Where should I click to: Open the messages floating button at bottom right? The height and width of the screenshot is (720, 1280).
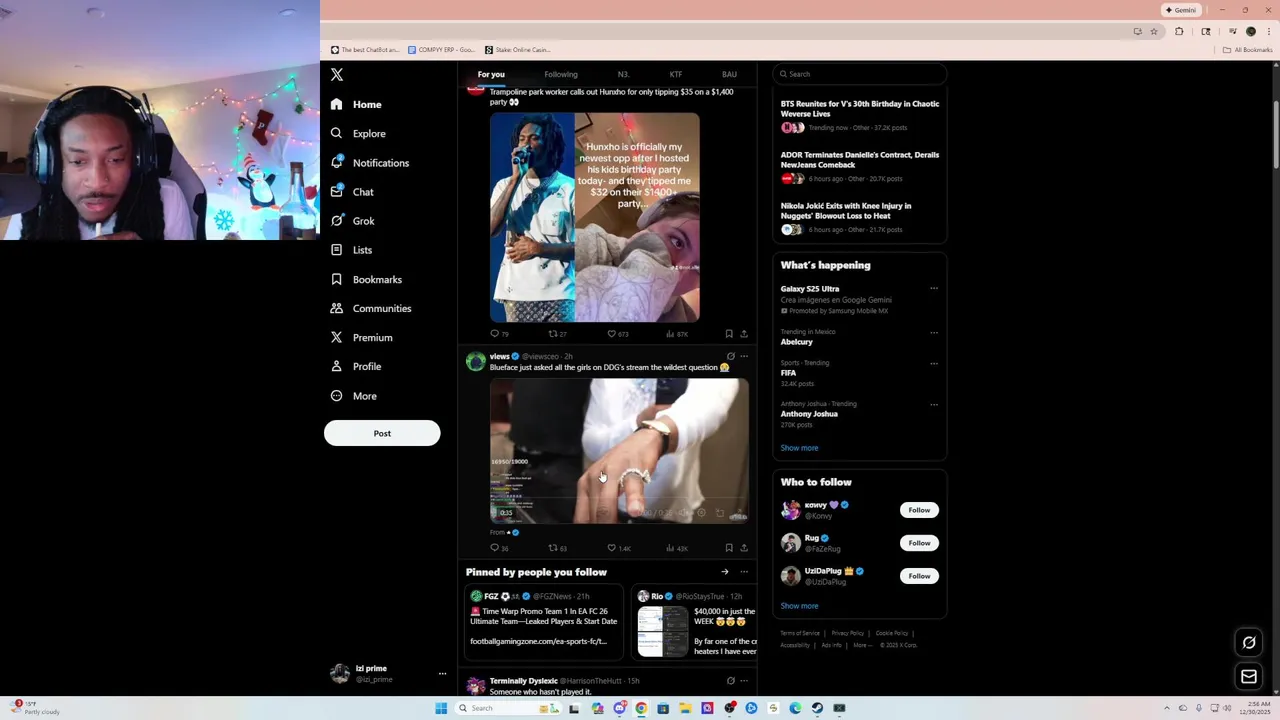[x=1249, y=677]
